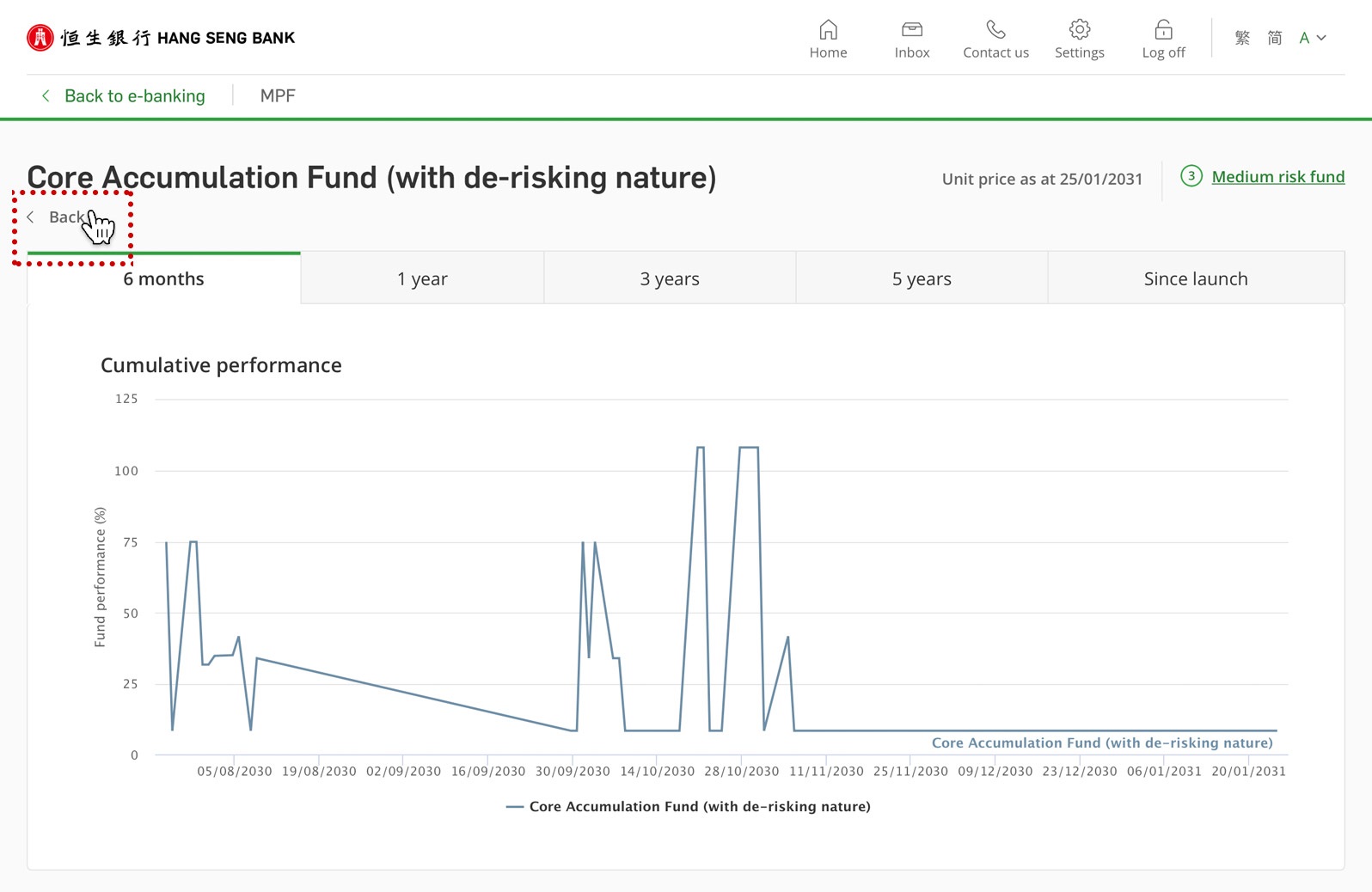Click the Log off padlock icon

[x=1163, y=30]
